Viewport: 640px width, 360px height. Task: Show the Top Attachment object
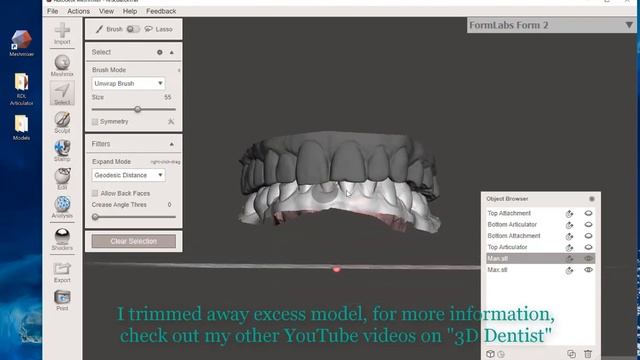(x=588, y=213)
